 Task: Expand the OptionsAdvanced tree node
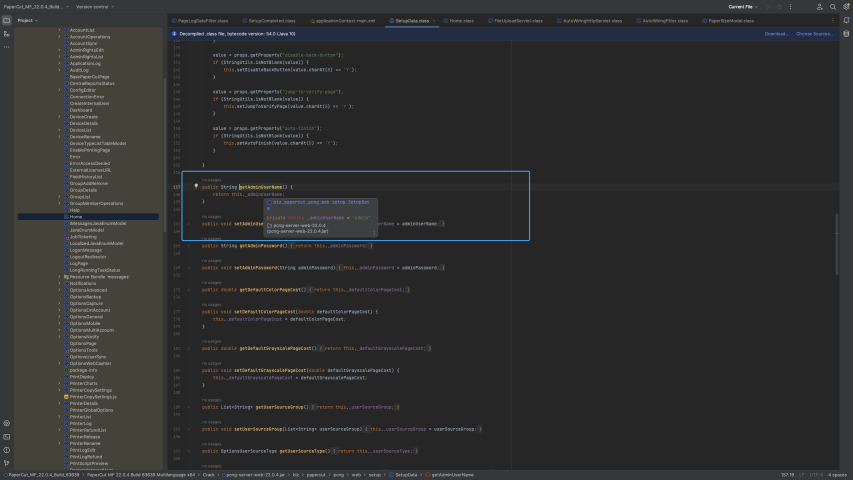(59, 290)
